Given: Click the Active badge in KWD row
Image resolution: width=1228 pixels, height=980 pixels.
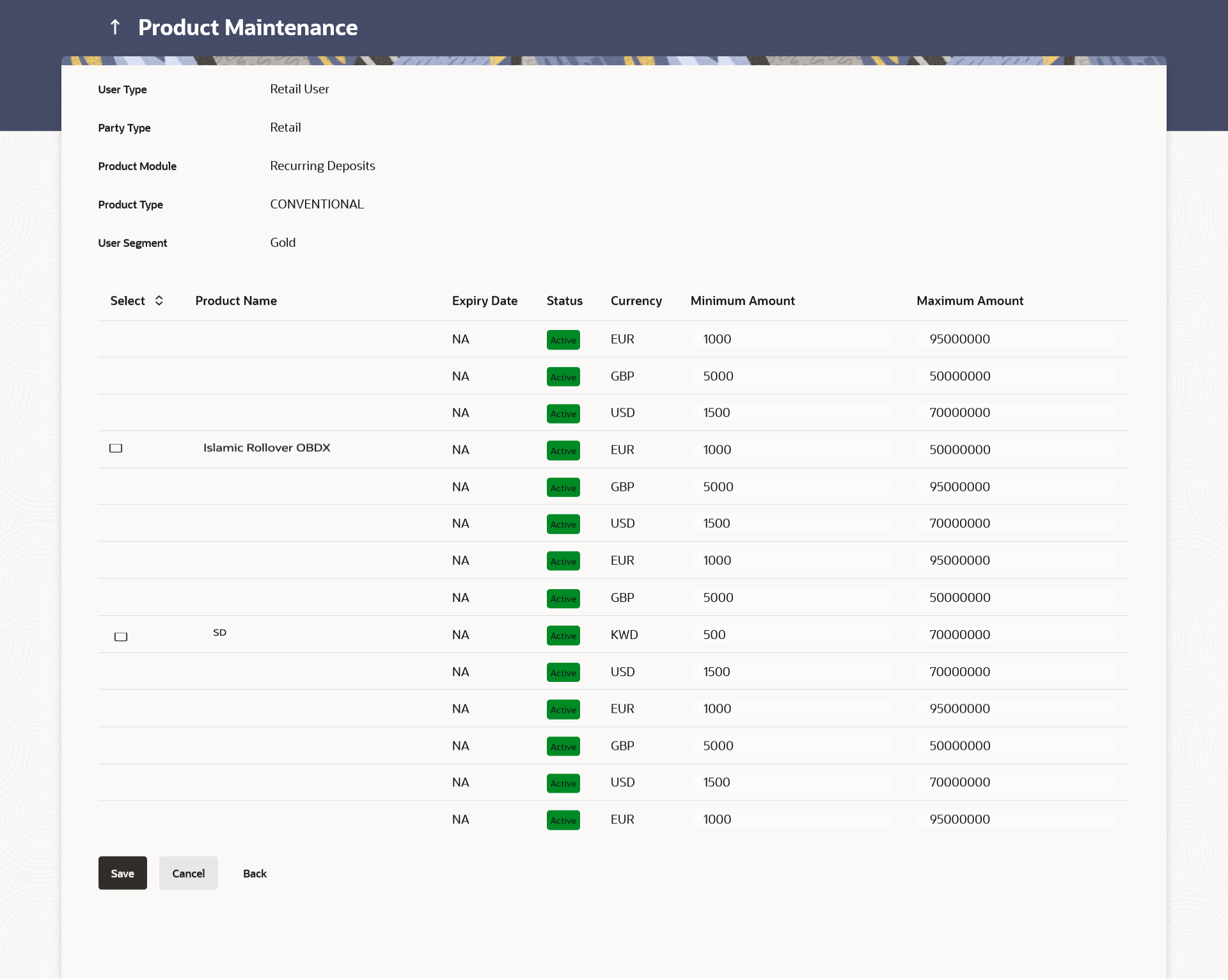Looking at the screenshot, I should (563, 635).
